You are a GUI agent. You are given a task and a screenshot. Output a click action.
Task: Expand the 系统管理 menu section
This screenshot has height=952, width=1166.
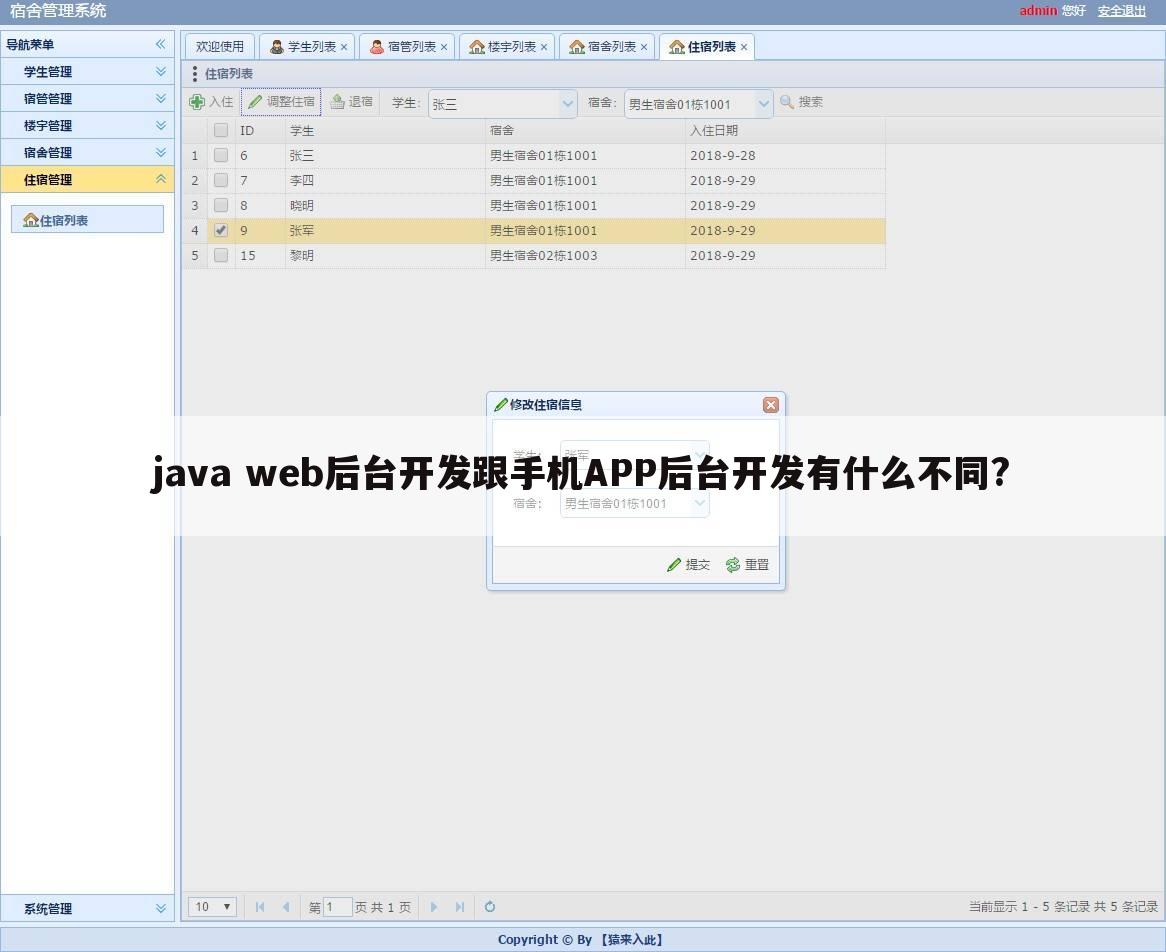(161, 908)
